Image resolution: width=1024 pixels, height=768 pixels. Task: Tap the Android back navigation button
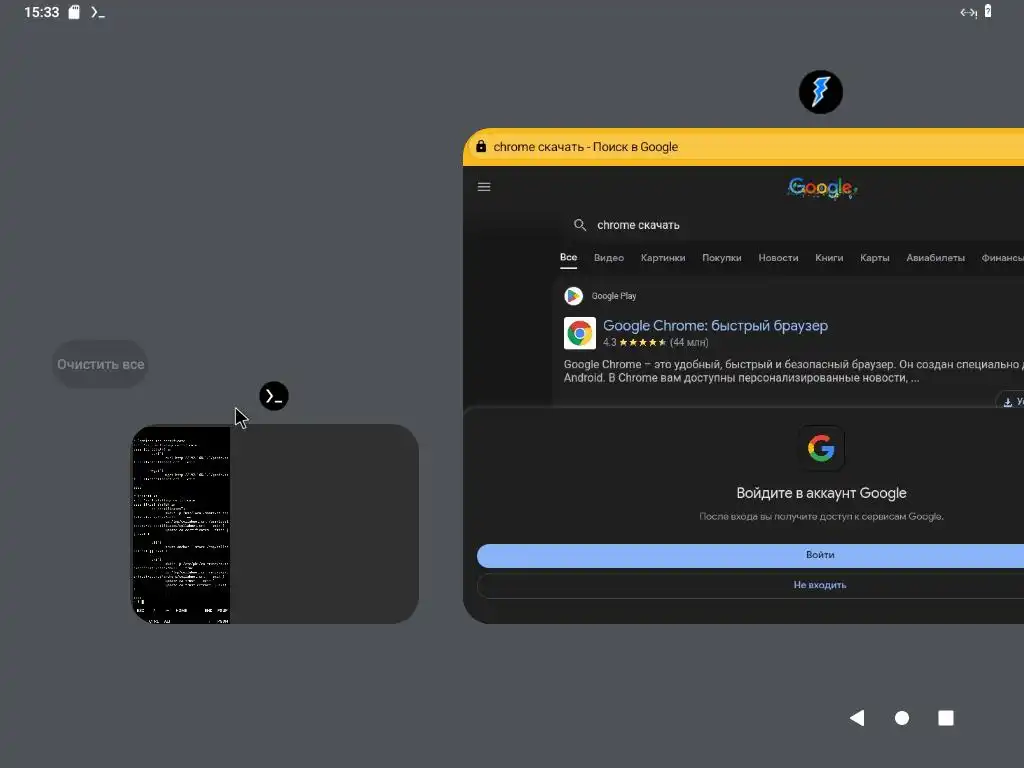857,718
